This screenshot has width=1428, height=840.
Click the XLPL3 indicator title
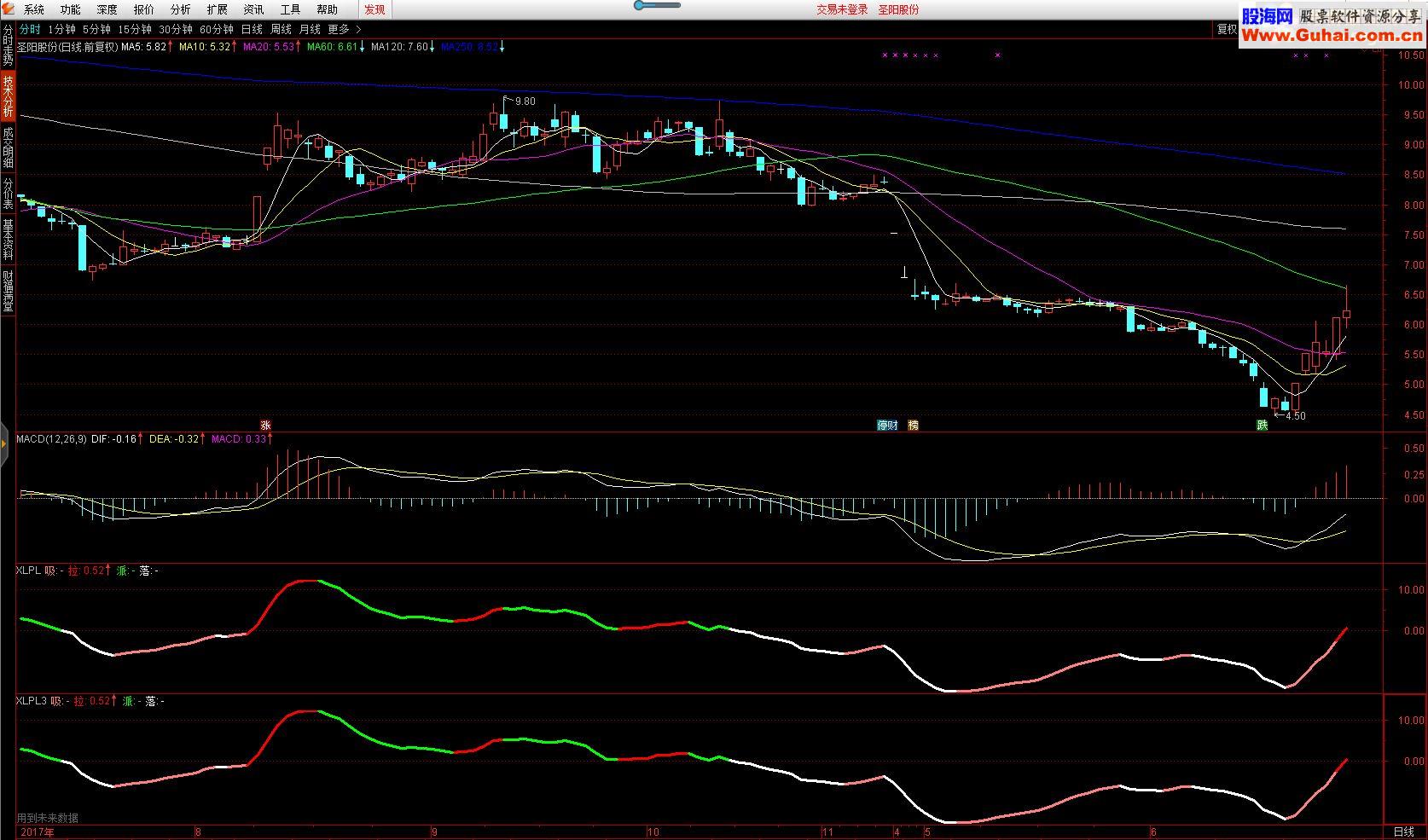32,701
